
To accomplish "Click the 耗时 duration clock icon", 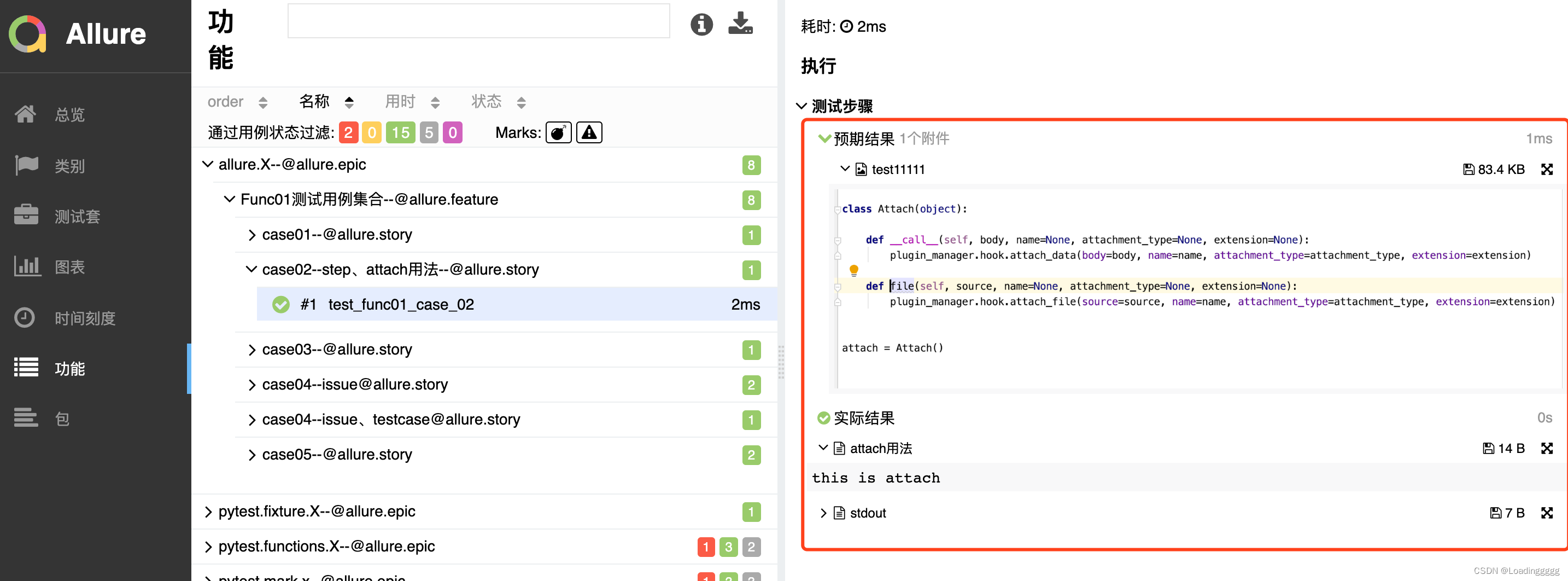I will click(x=846, y=26).
